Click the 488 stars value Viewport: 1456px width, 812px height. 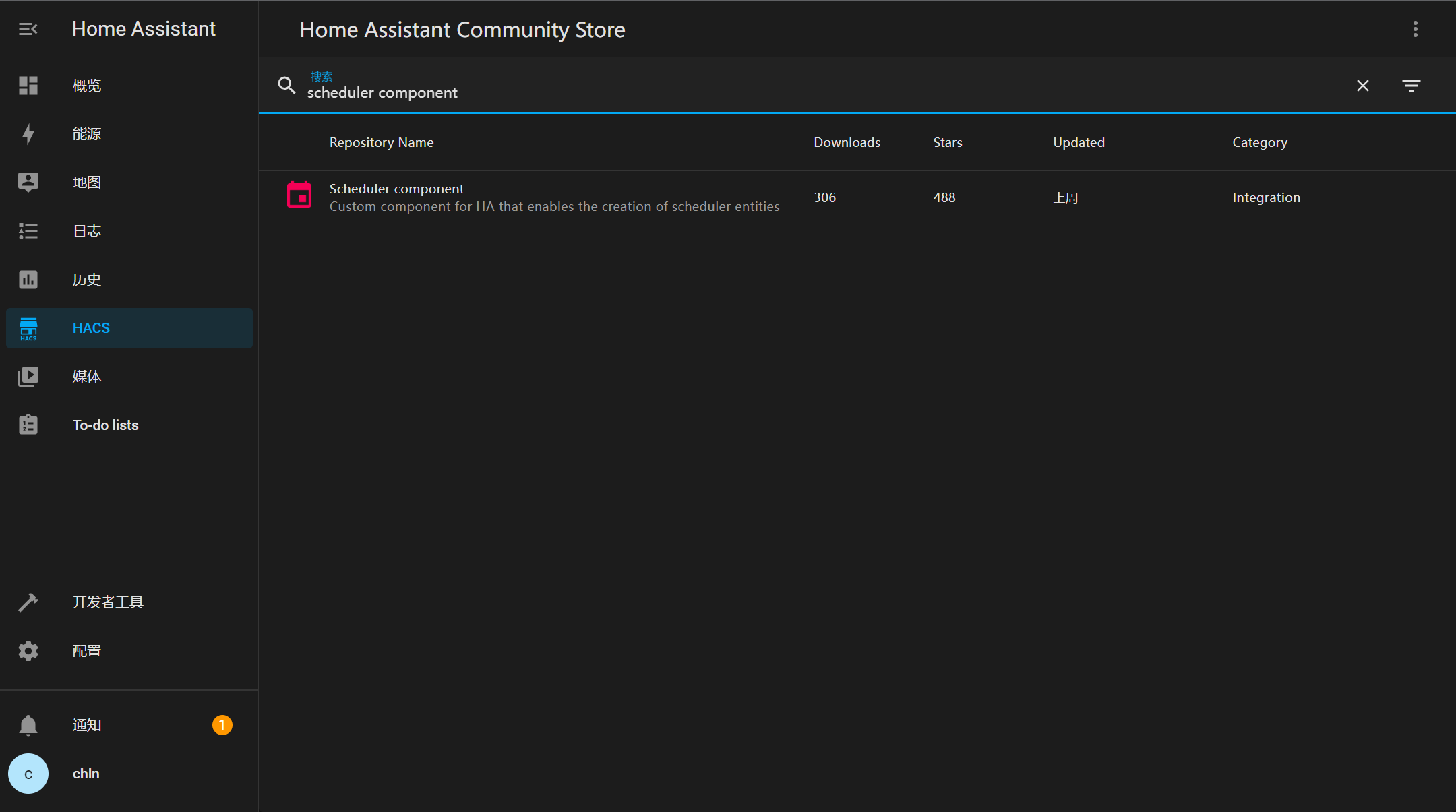pos(944,197)
